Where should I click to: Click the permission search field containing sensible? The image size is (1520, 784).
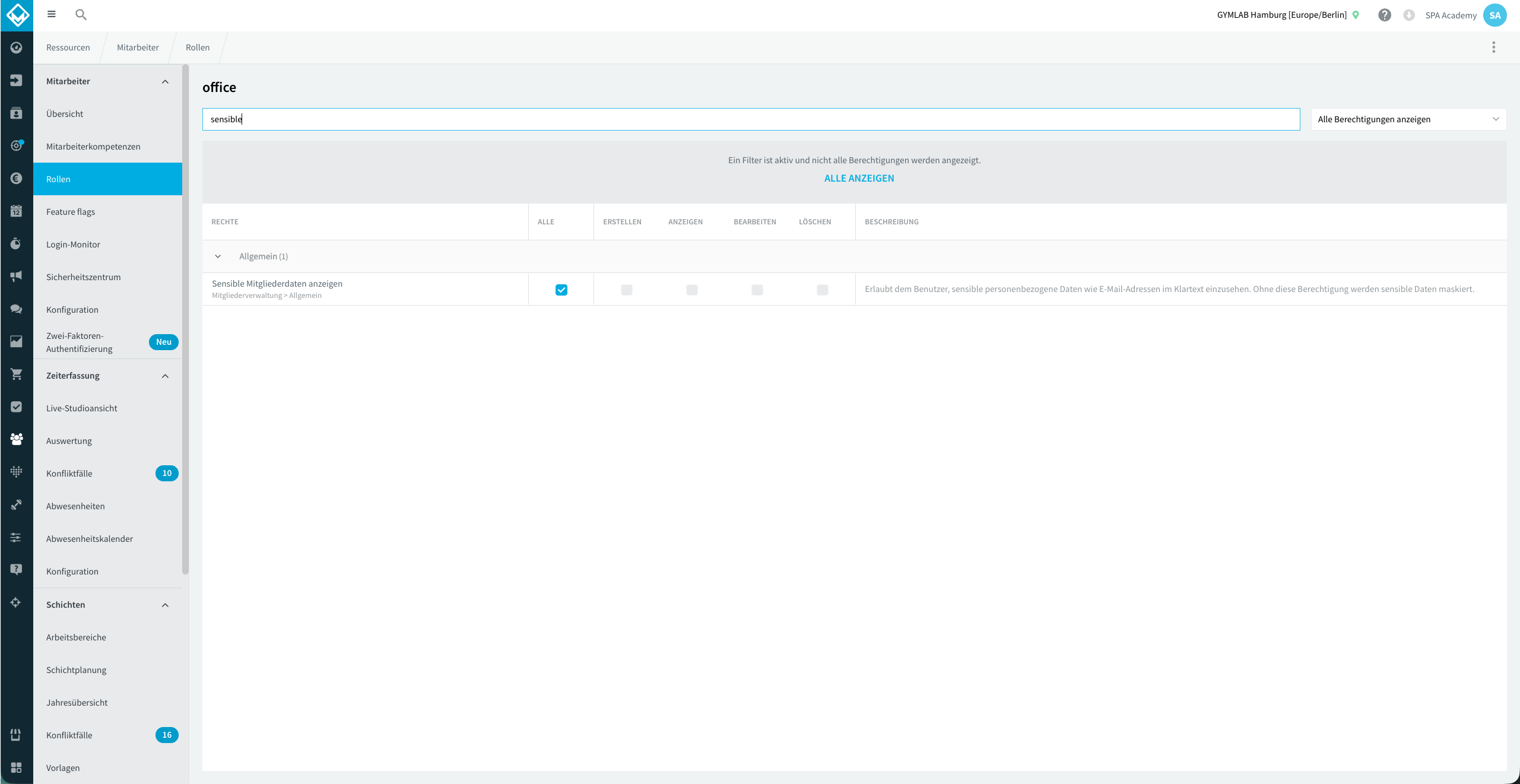click(x=751, y=119)
